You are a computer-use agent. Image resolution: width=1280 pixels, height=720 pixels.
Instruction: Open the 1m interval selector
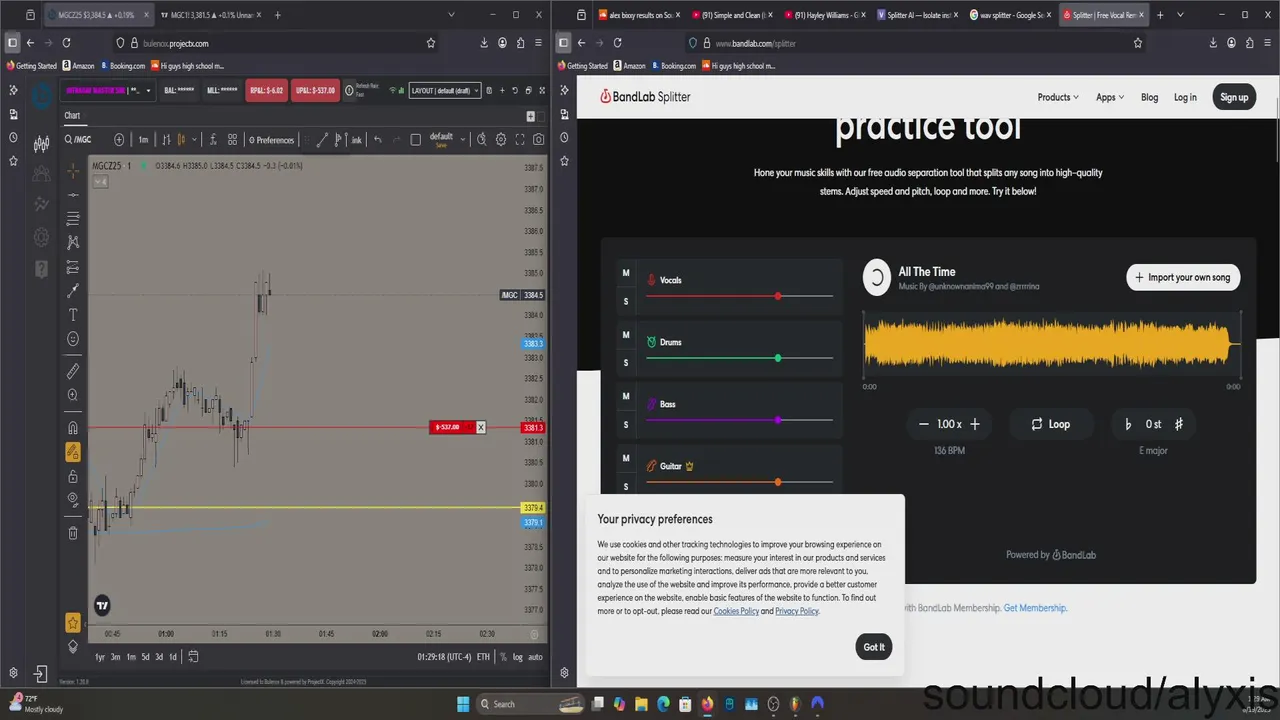[143, 140]
